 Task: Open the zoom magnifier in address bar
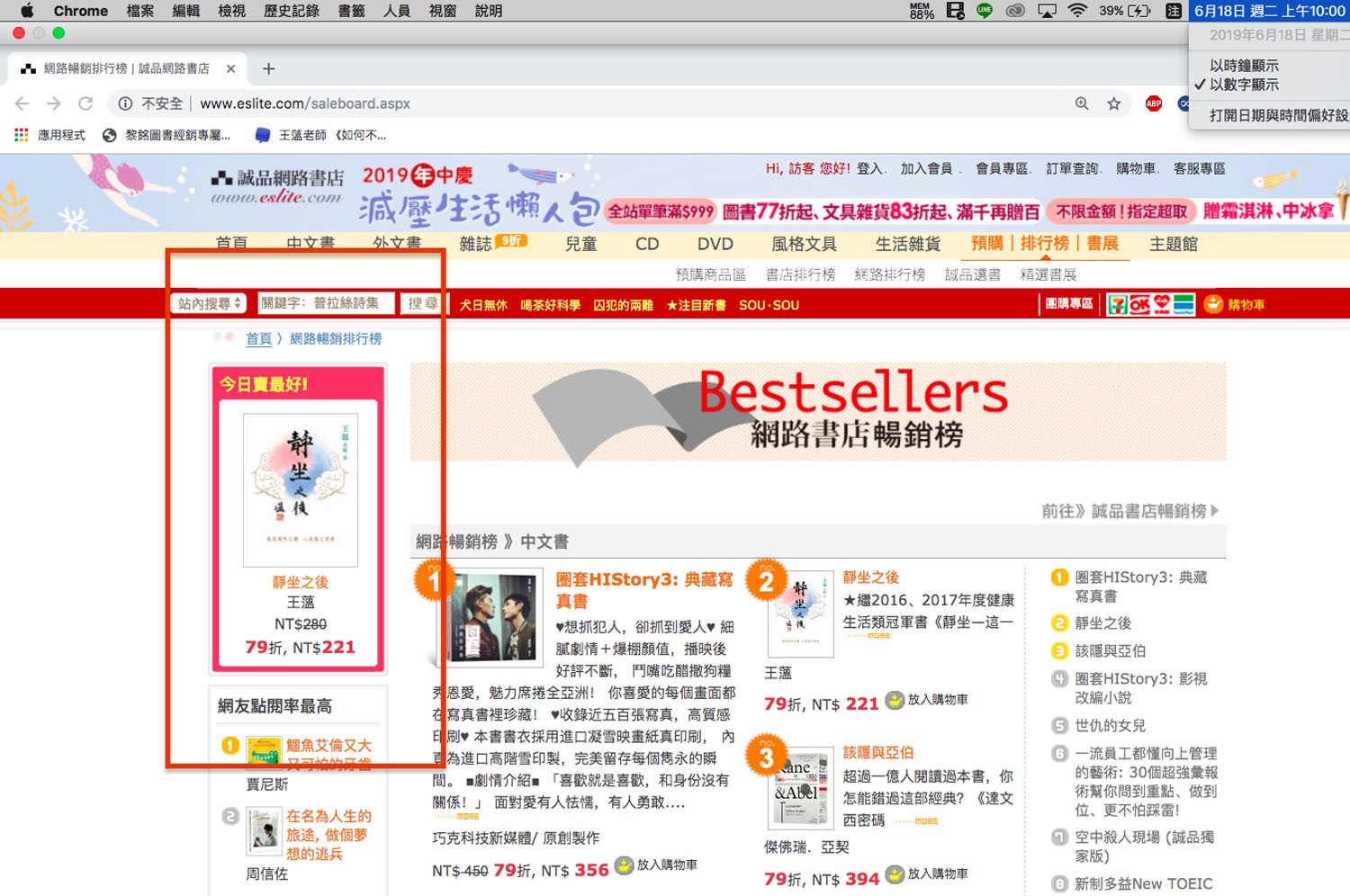(1082, 103)
